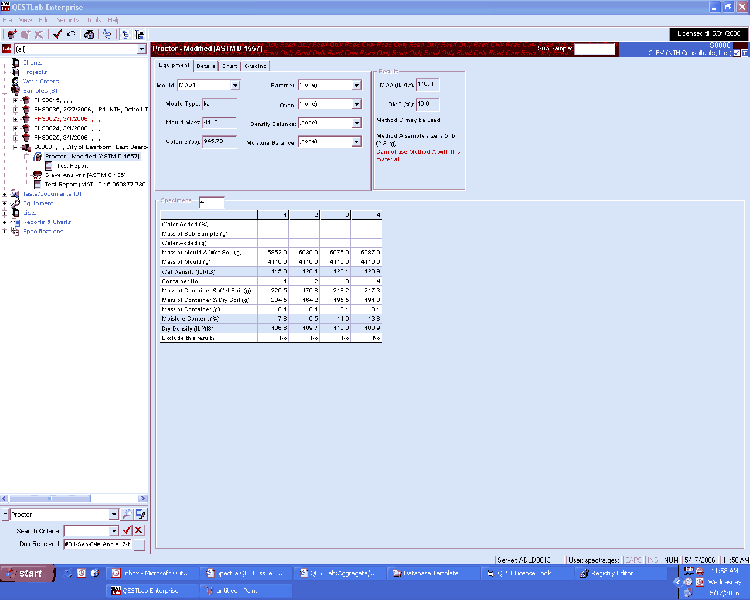Image resolution: width=750 pixels, height=600 pixels.
Task: Open the Rammer dropdown
Action: pos(356,85)
